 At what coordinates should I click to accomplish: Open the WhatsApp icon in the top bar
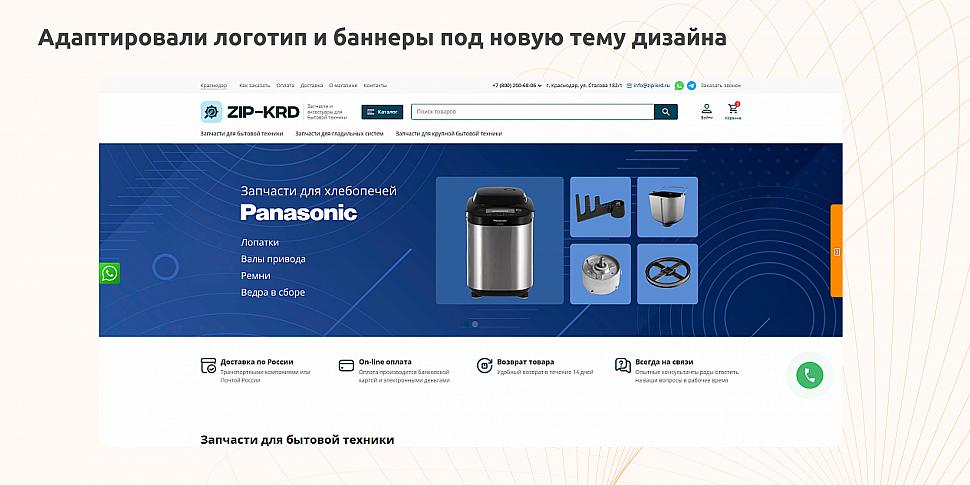[x=679, y=85]
